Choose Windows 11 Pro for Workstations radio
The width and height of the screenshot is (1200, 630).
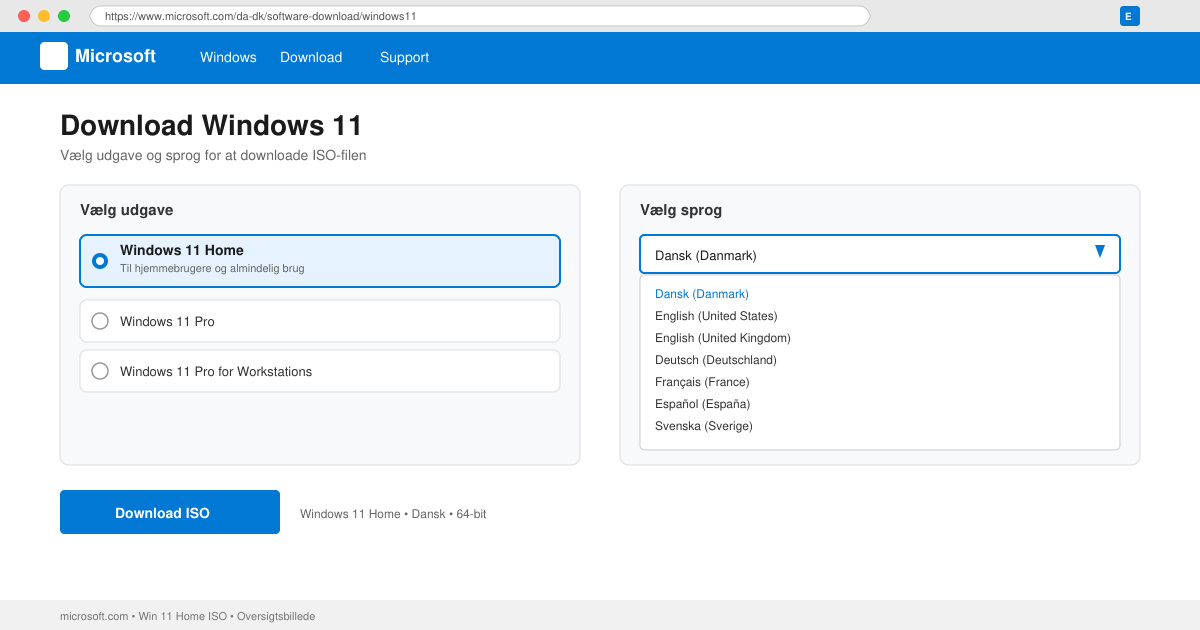pyautogui.click(x=100, y=371)
